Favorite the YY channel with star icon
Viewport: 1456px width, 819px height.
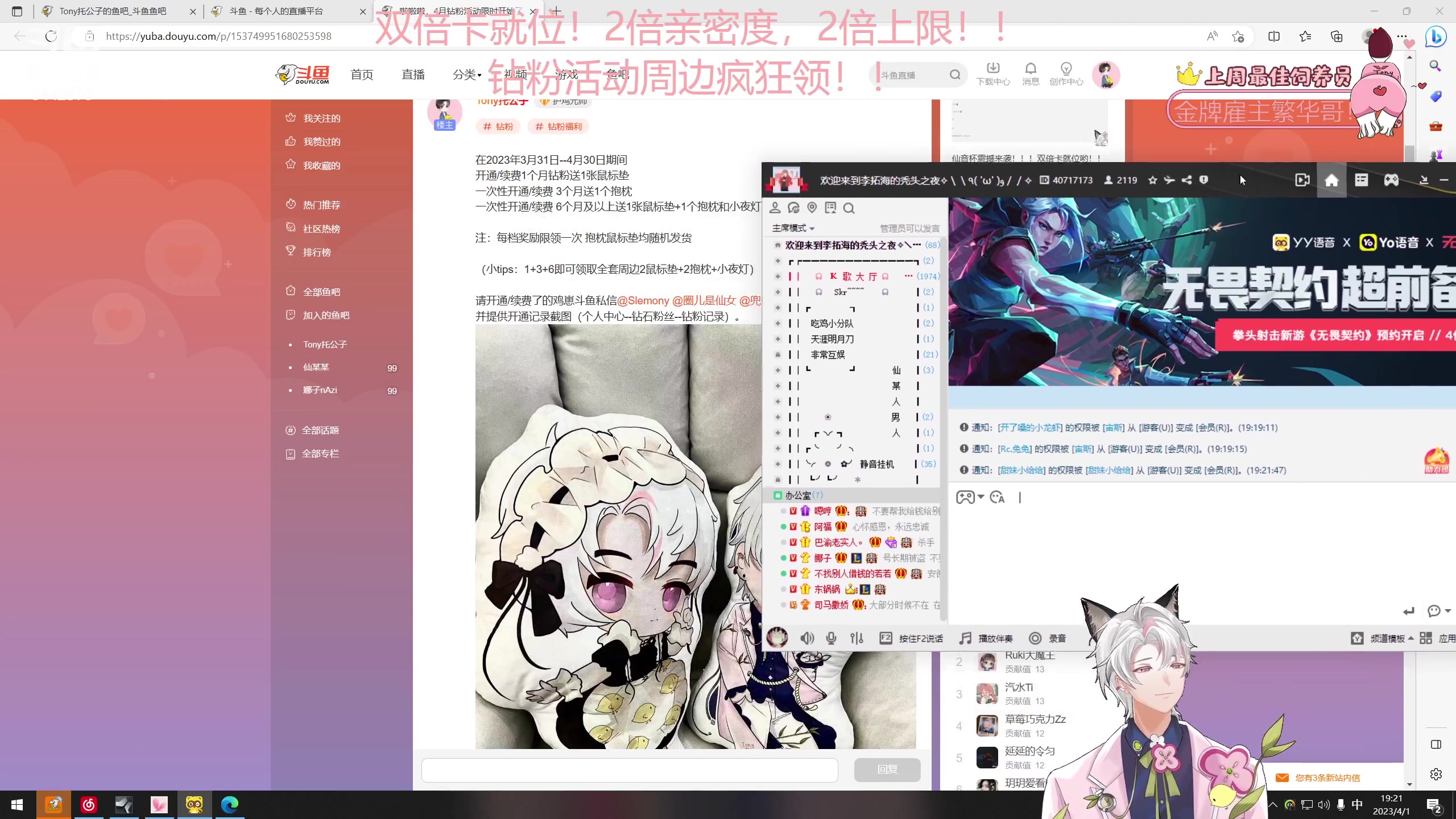click(1152, 180)
